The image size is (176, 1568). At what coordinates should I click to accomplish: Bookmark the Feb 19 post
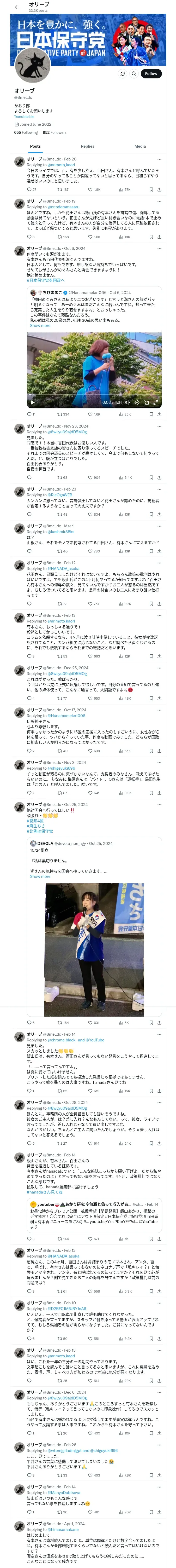point(150,237)
